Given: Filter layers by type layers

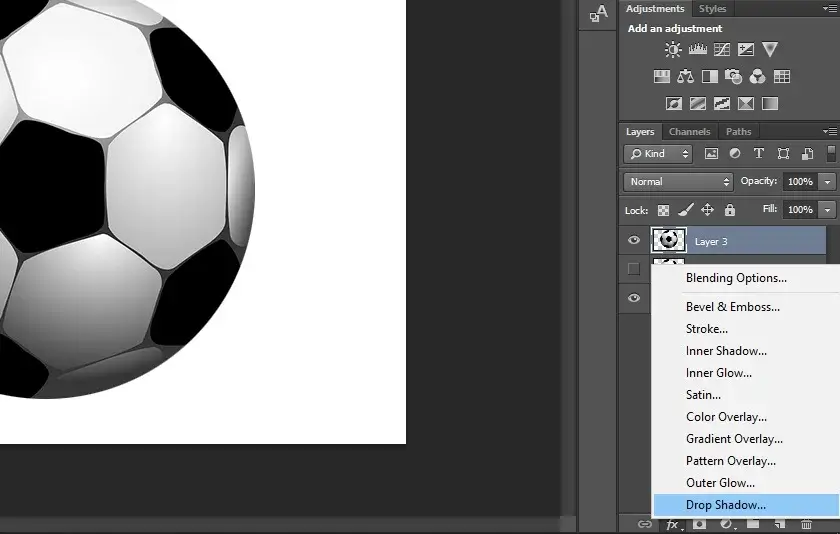Looking at the screenshot, I should pos(759,154).
